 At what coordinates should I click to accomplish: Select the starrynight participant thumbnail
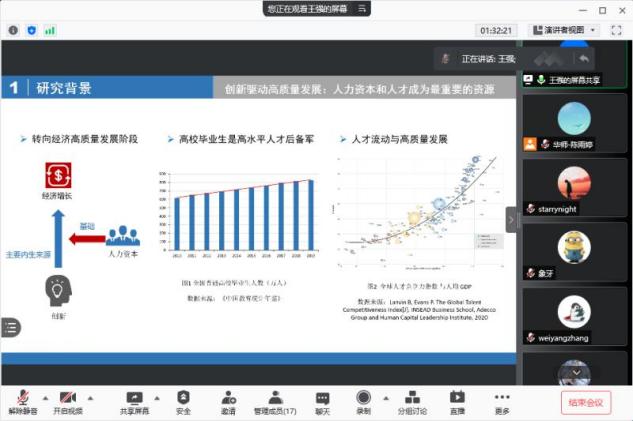tap(574, 189)
